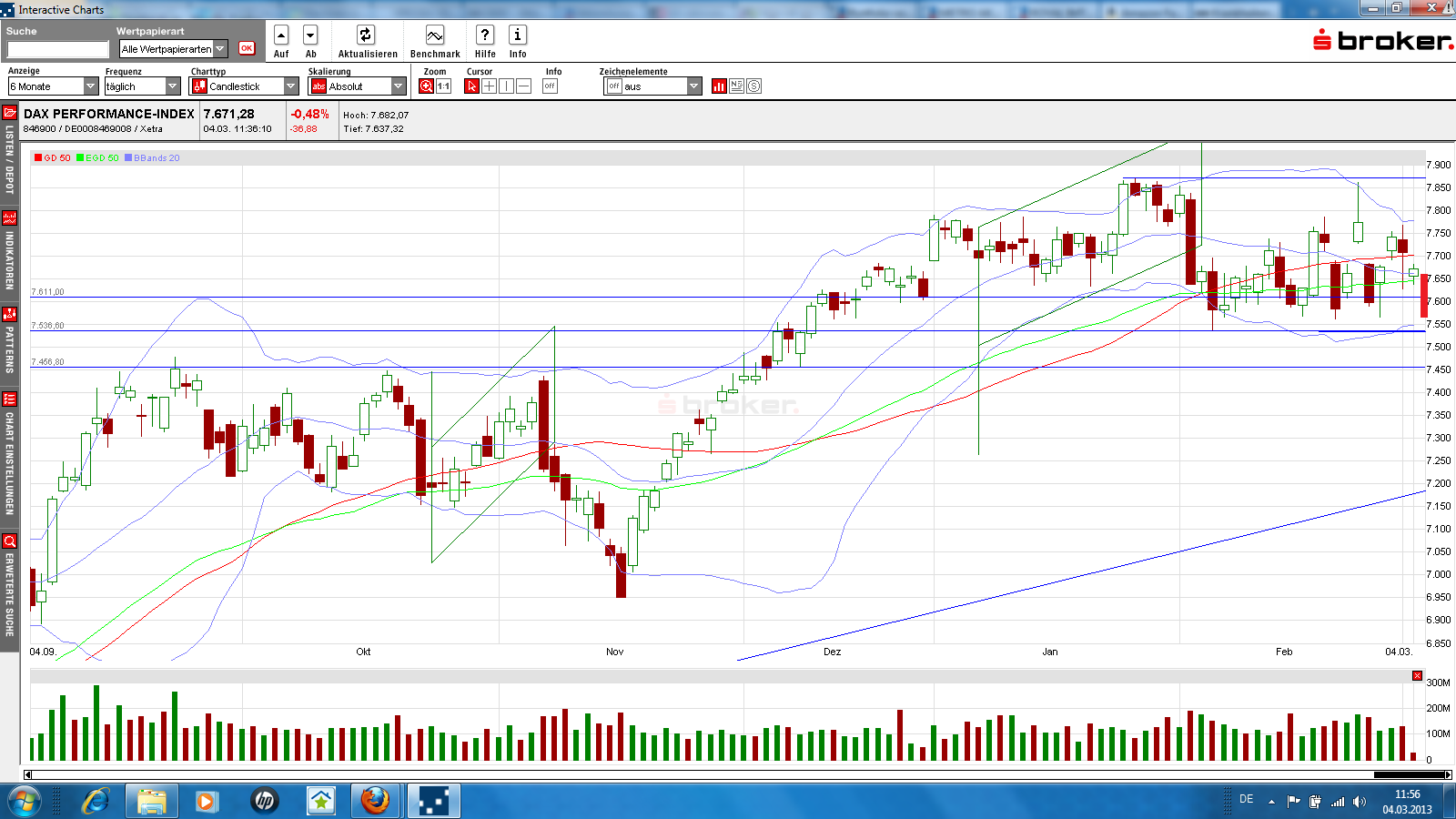Open the Anzeige period dropdown

tap(53, 86)
